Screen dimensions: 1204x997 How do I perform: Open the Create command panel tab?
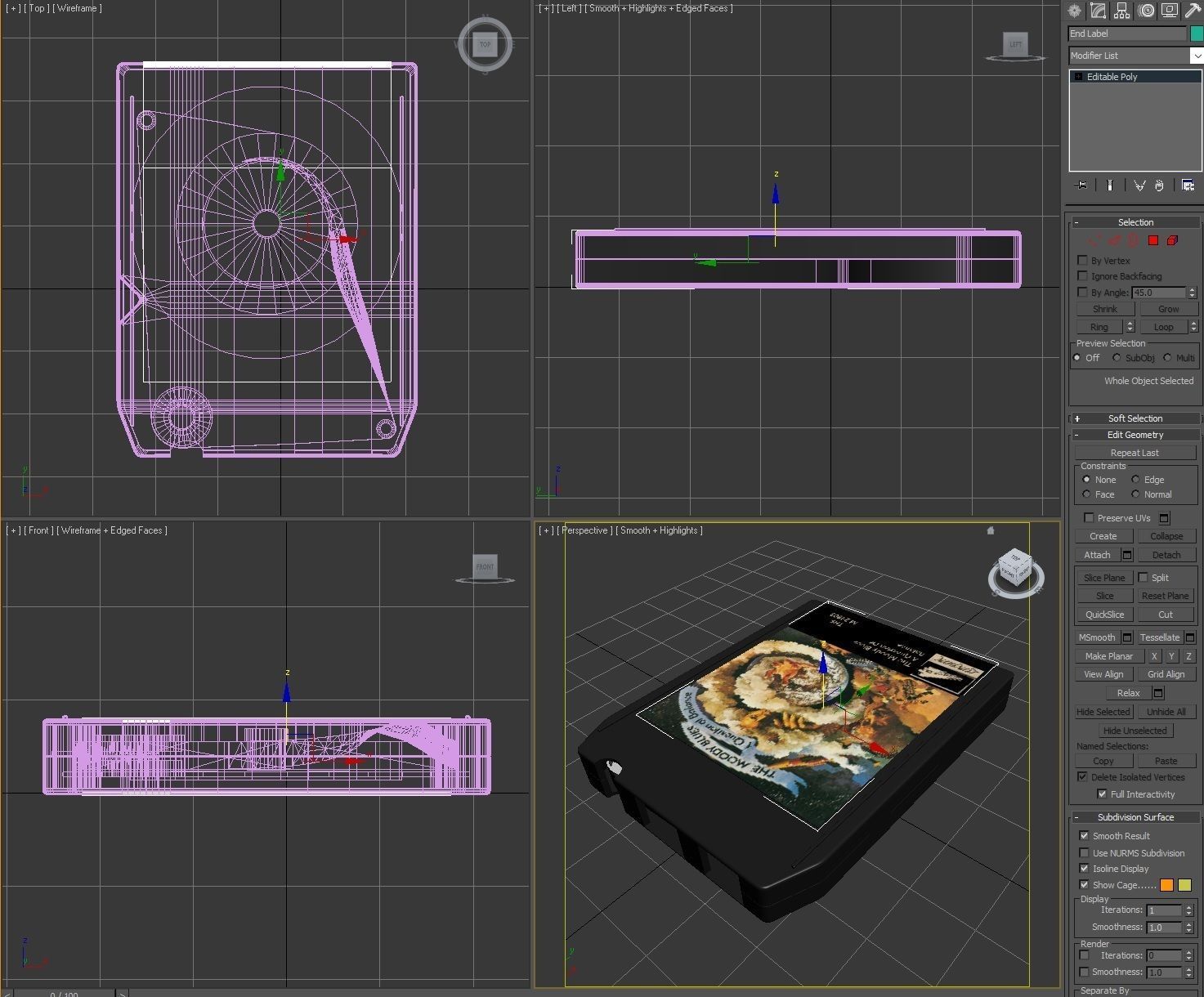(x=1074, y=11)
